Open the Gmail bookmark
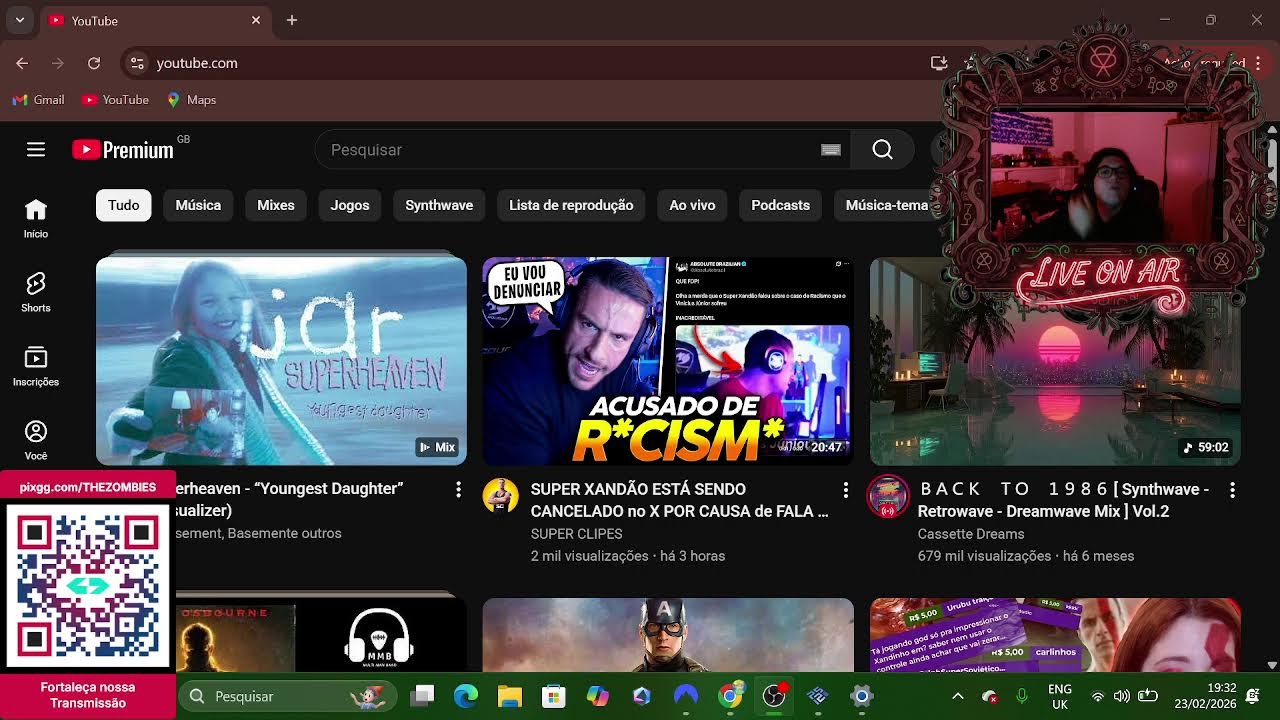The image size is (1280, 720). (x=38, y=100)
